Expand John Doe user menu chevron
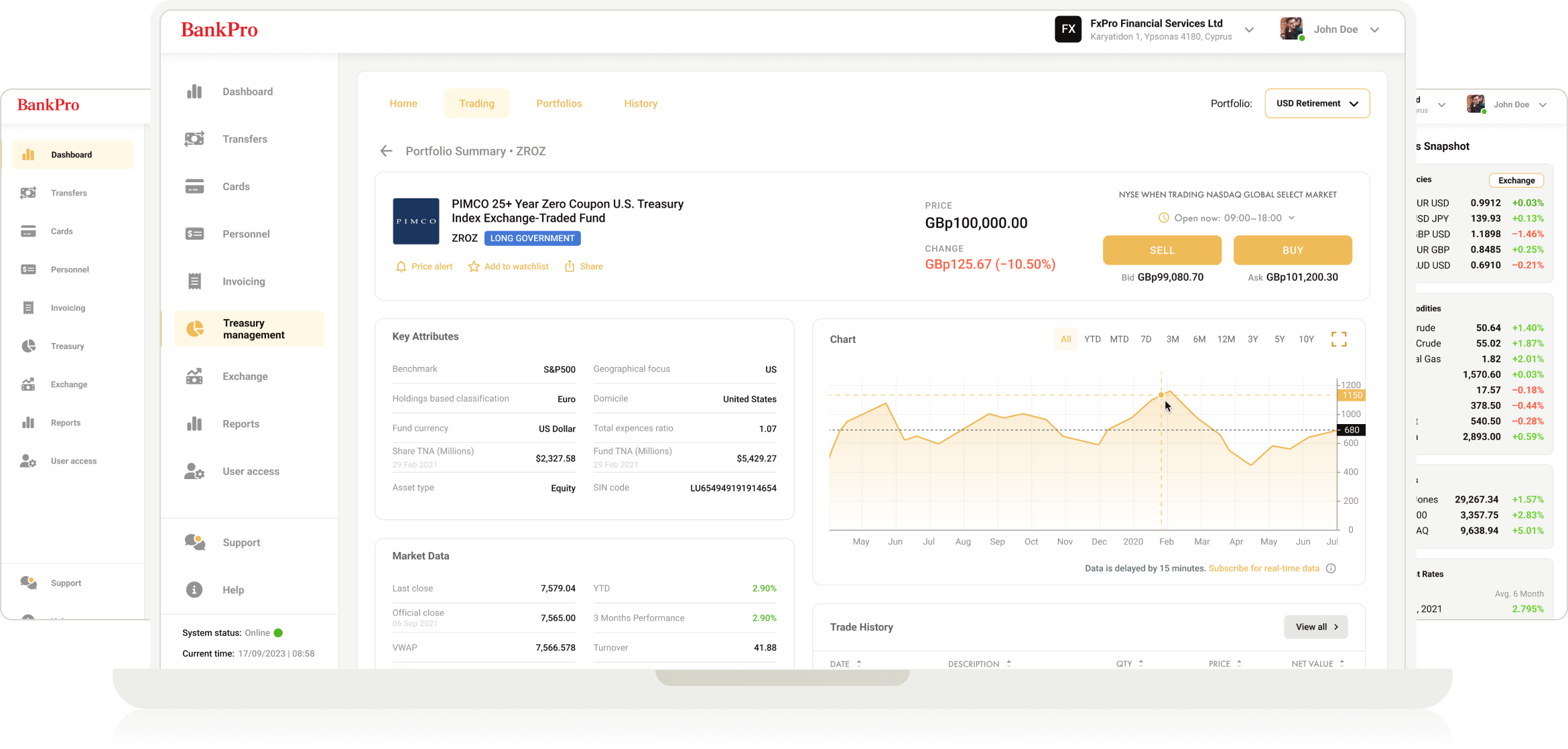Image resolution: width=1568 pixels, height=749 pixels. coord(1374,29)
